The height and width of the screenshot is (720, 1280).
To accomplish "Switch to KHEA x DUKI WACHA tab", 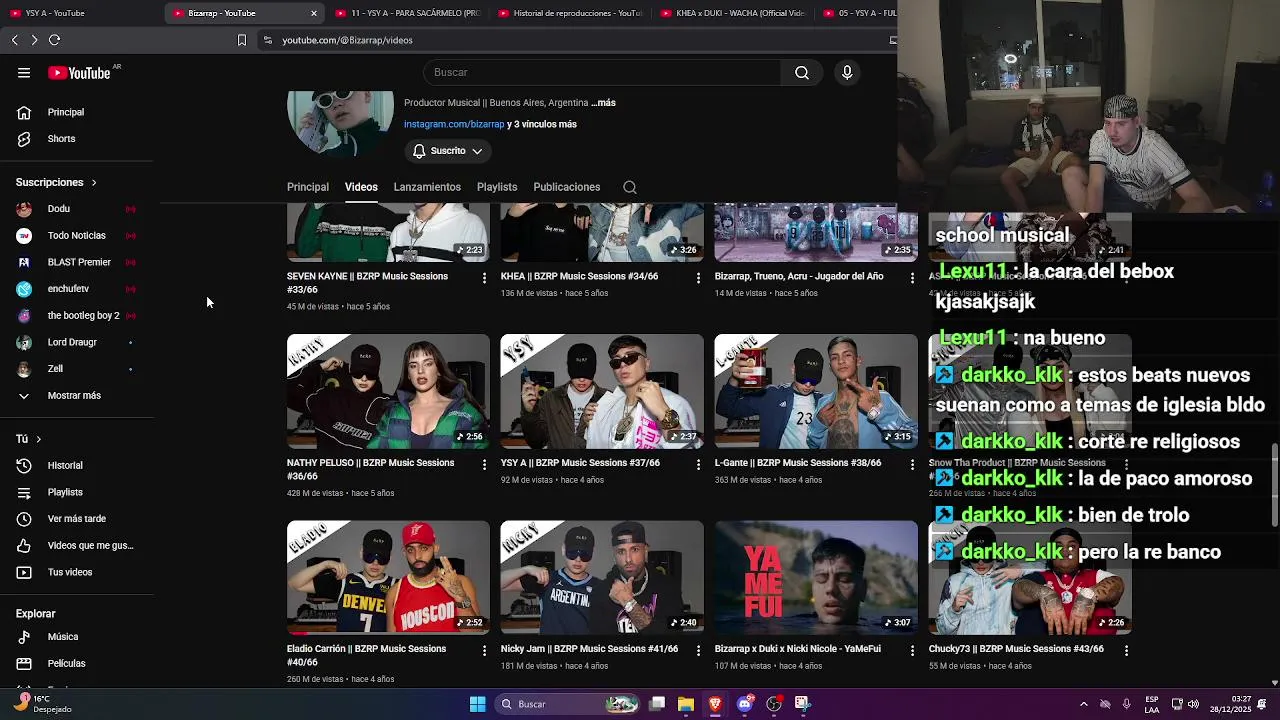I will click(x=732, y=13).
